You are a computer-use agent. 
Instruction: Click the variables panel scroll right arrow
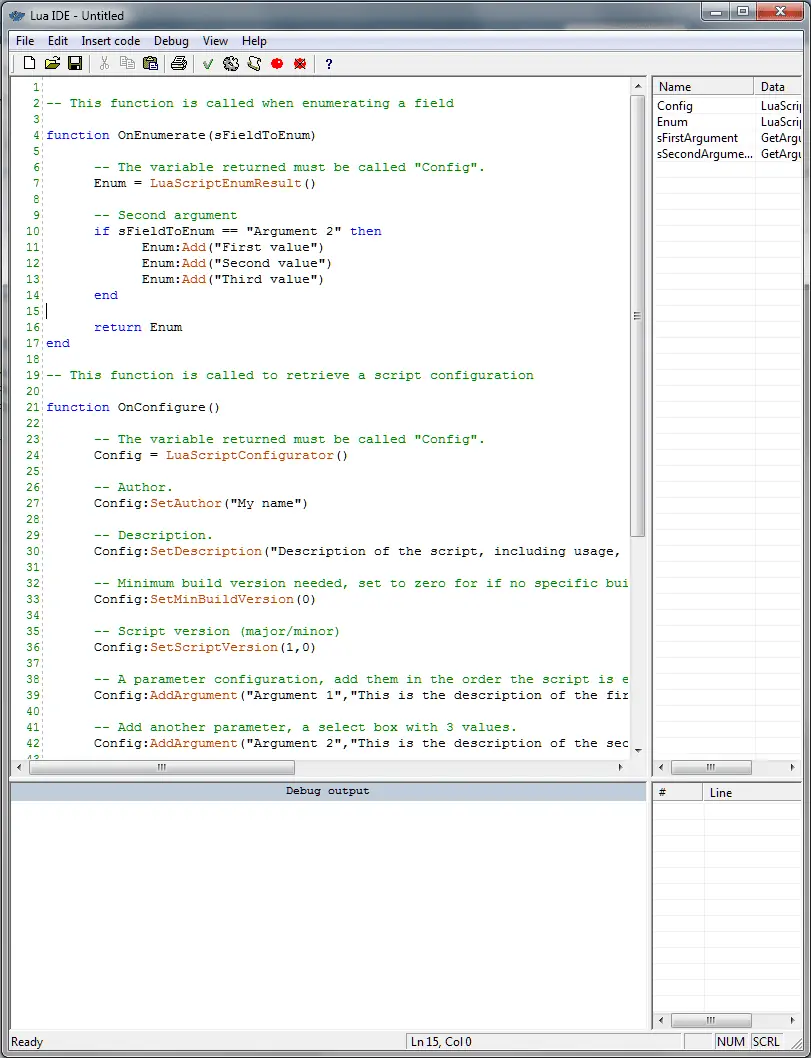(793, 767)
